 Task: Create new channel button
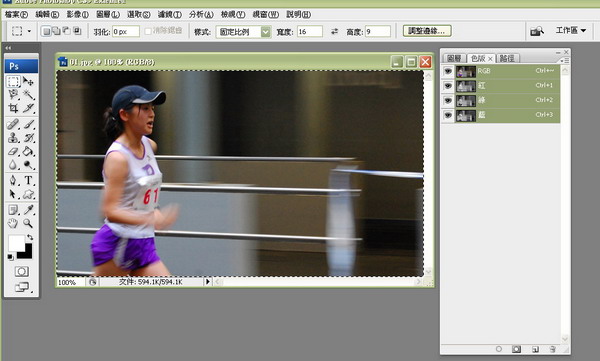click(535, 349)
